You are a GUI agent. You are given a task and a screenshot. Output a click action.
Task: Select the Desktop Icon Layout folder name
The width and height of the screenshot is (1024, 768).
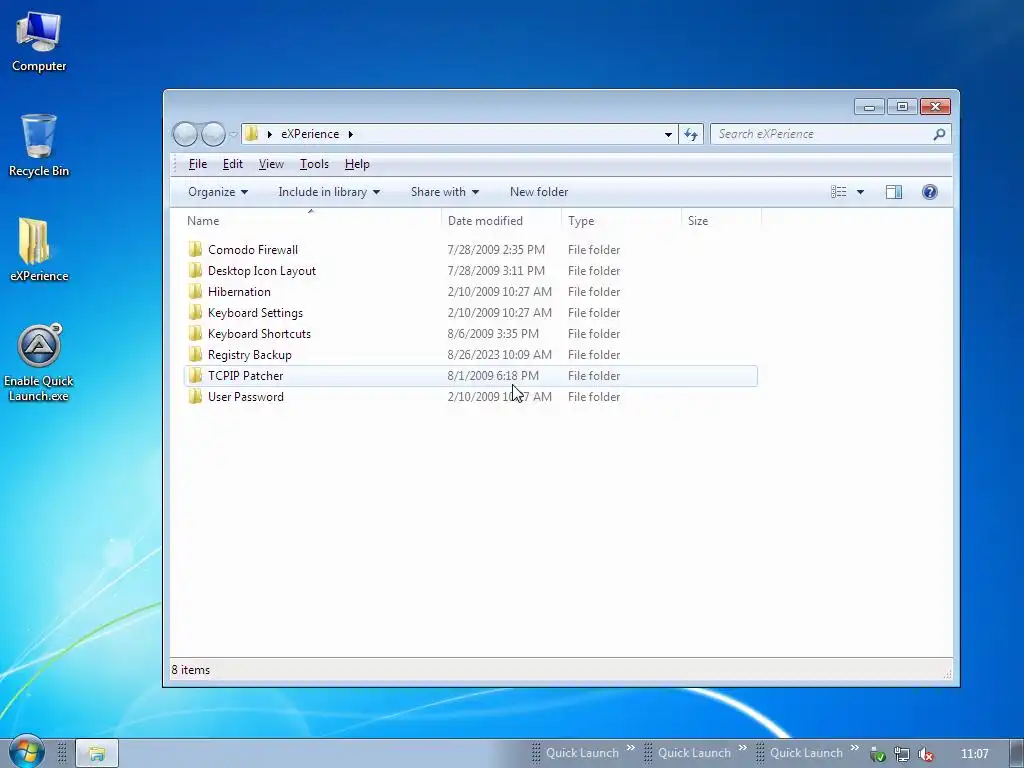(262, 270)
